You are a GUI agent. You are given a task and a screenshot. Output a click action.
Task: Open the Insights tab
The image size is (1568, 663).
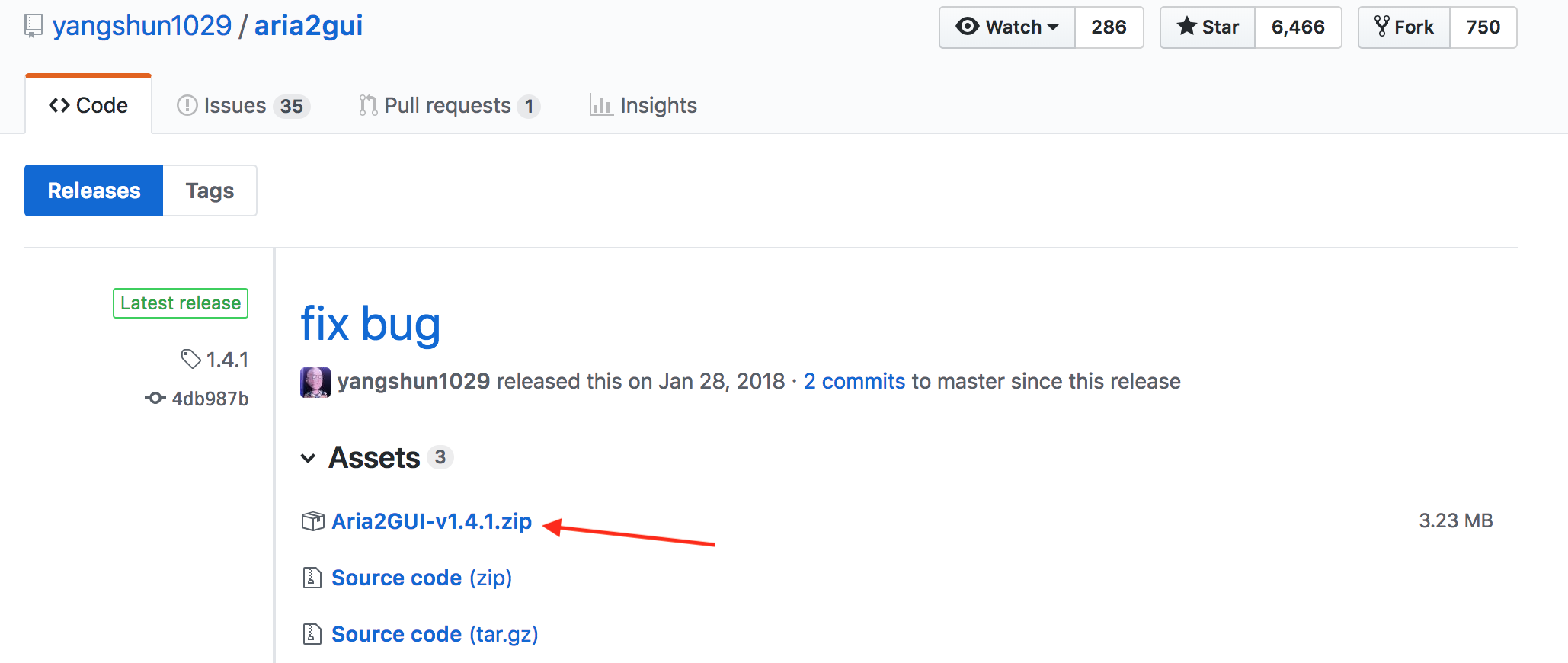(643, 105)
